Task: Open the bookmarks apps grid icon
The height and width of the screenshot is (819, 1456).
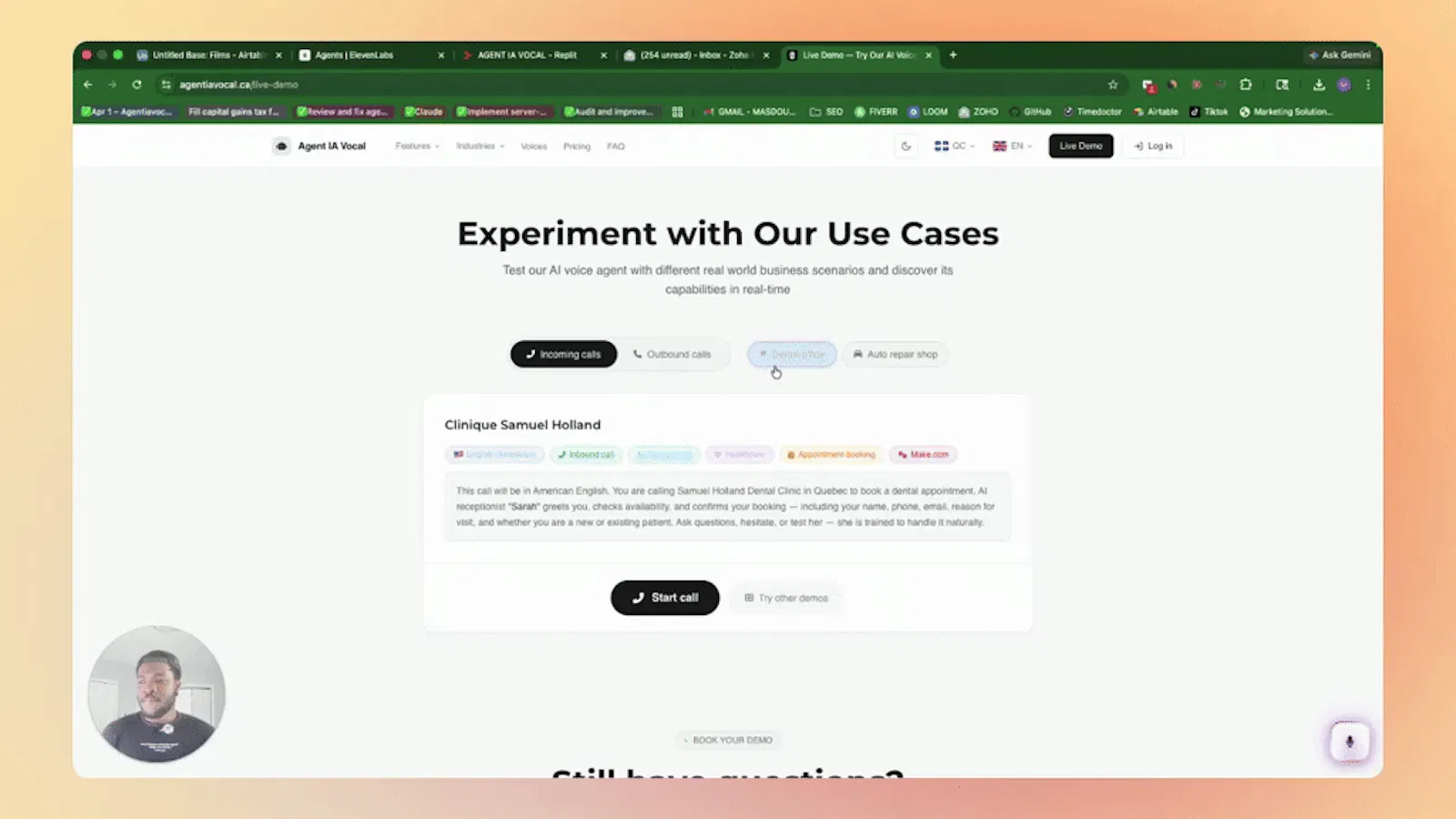Action: (x=677, y=112)
